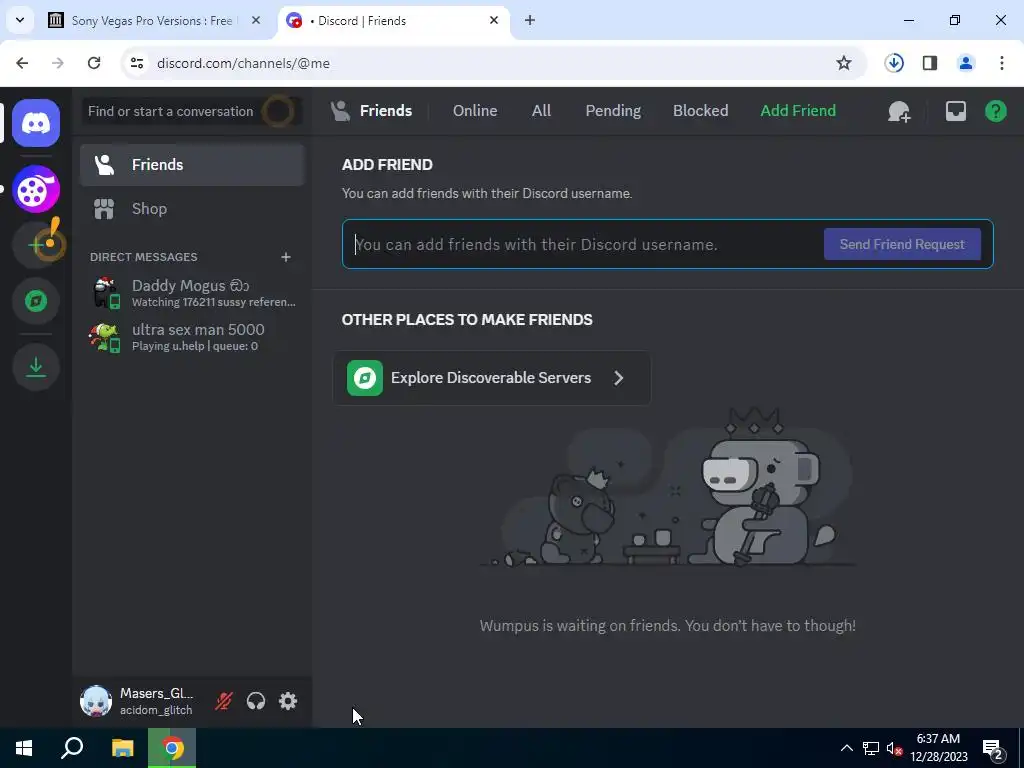Viewport: 1024px width, 768px height.
Task: Click the Masers_Gl user avatar
Action: coord(96,701)
